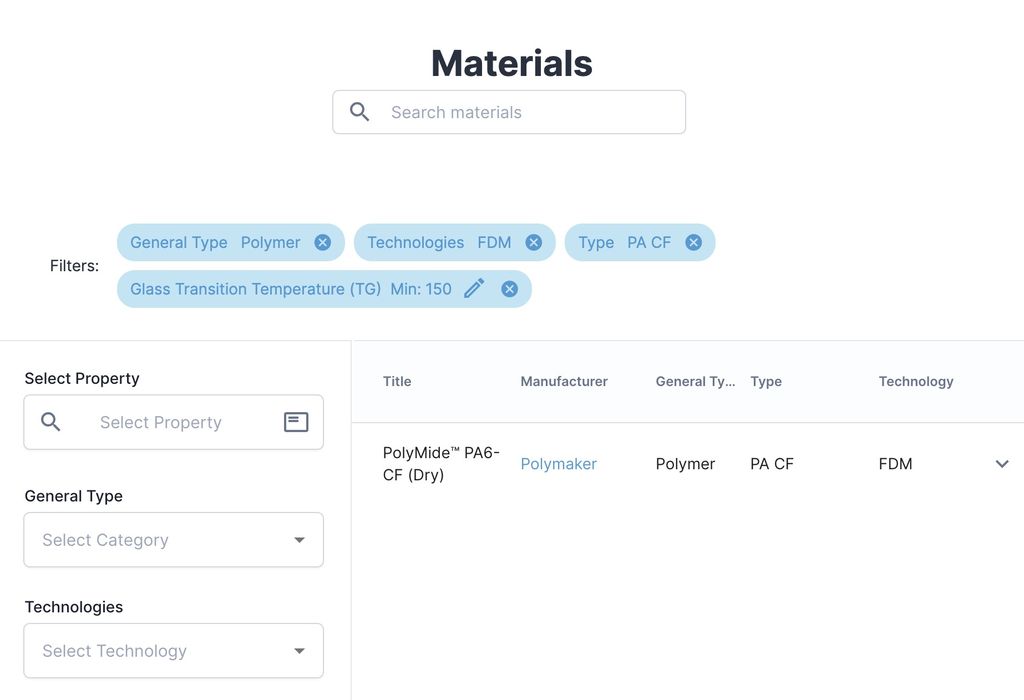Viewport: 1024px width, 700px height.
Task: Click the Technology column header
Action: [915, 381]
